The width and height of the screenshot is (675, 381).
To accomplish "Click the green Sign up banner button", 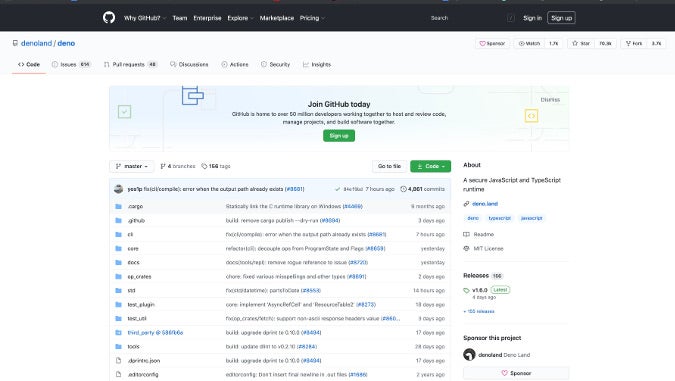I will [x=339, y=136].
